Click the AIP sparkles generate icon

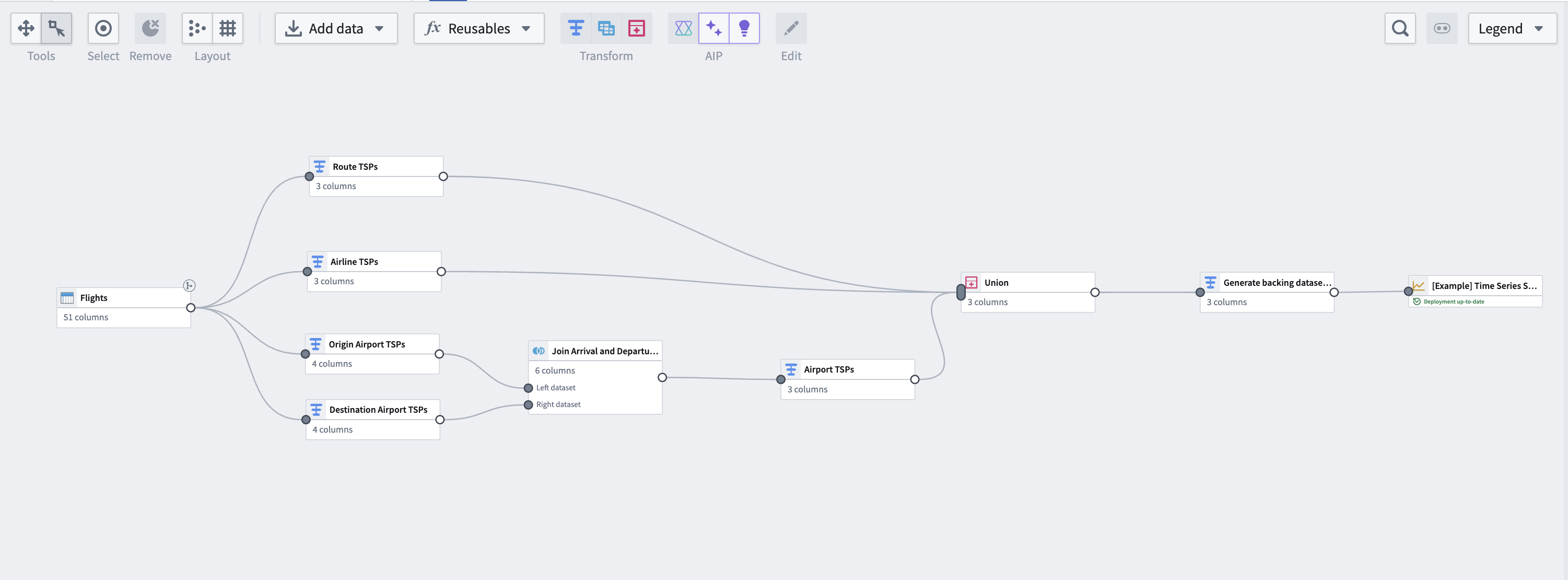point(714,28)
